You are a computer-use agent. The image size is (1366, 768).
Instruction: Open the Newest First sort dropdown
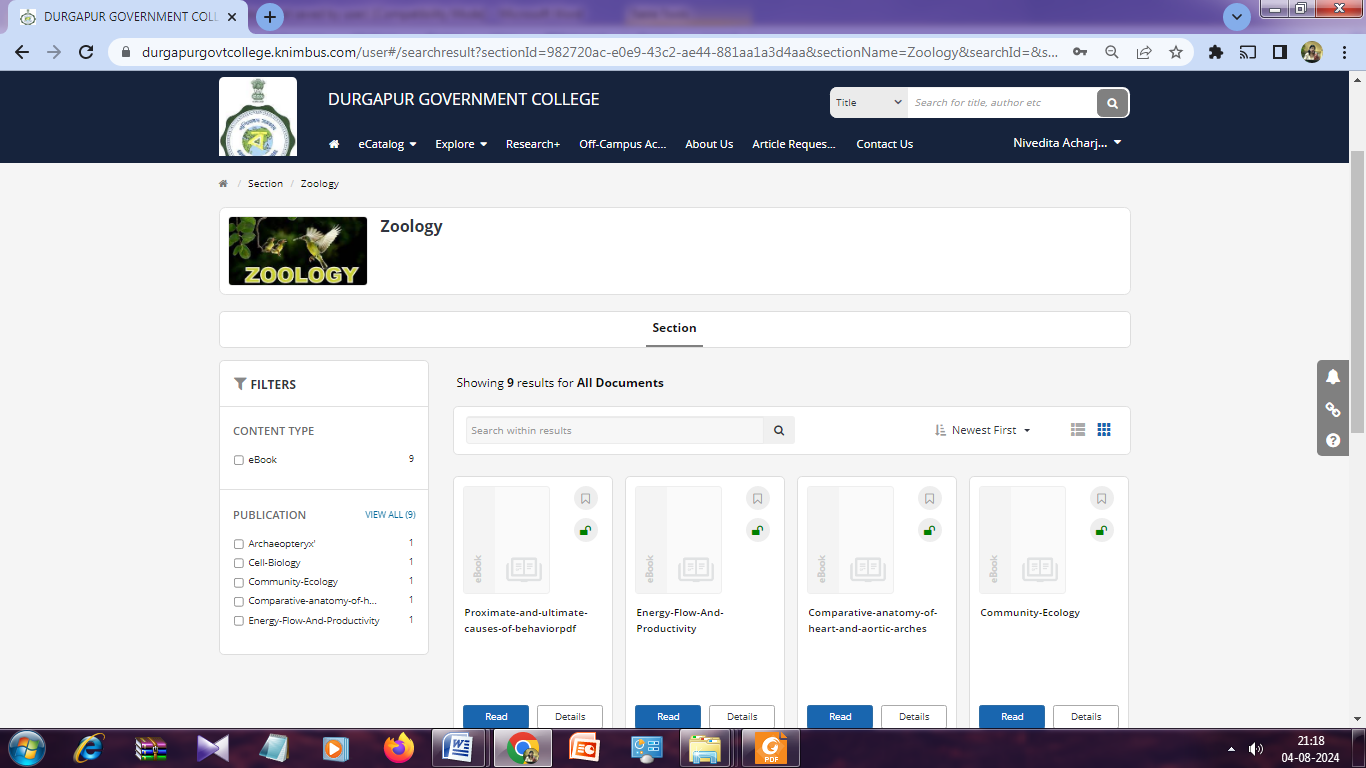pos(983,430)
